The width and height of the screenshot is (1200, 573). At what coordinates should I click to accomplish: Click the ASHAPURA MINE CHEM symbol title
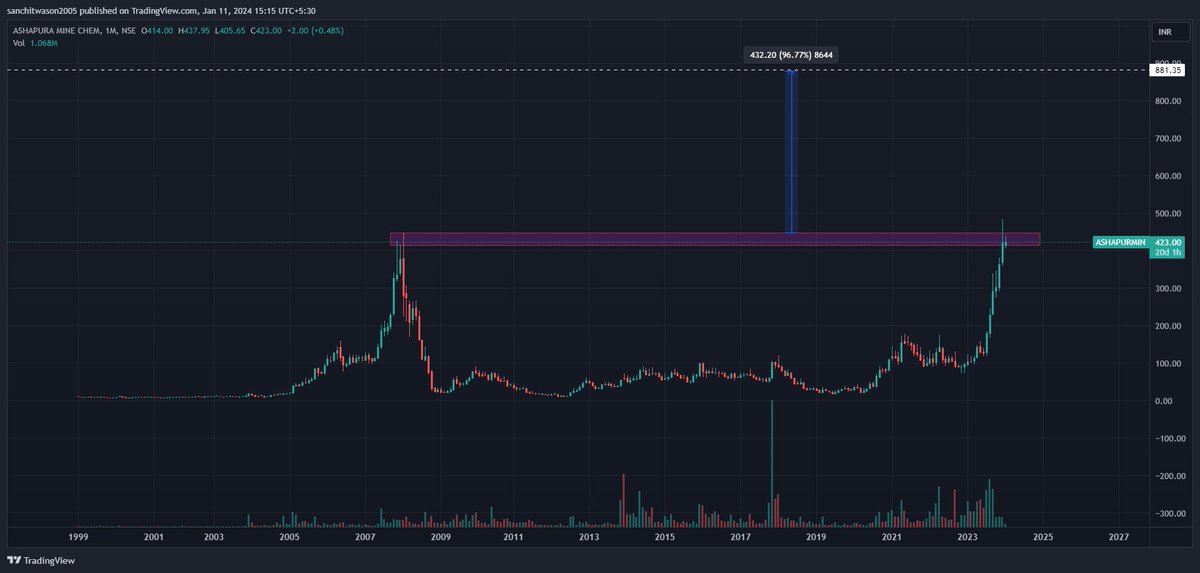[x=56, y=31]
